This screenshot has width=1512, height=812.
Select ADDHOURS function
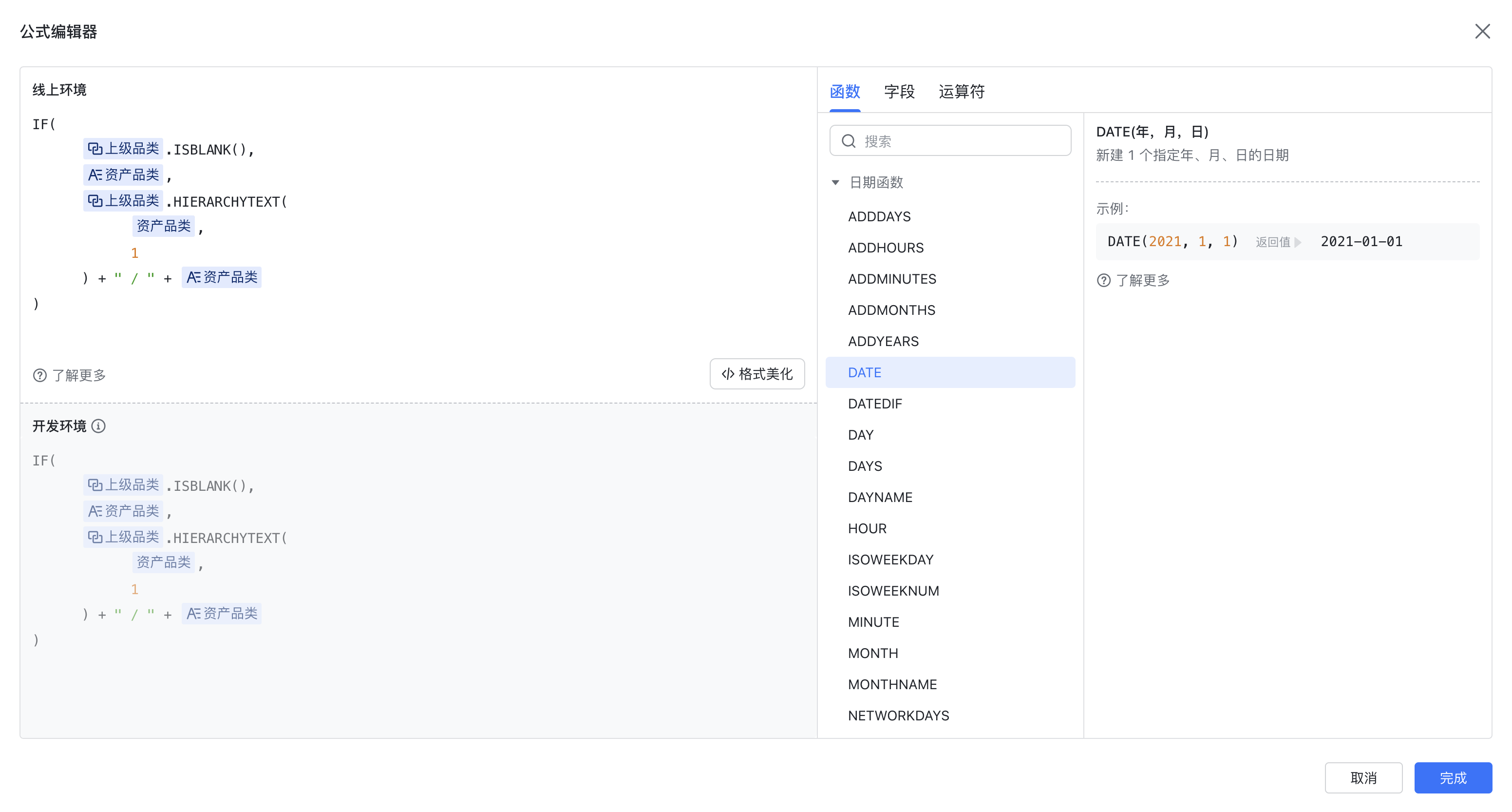point(950,248)
